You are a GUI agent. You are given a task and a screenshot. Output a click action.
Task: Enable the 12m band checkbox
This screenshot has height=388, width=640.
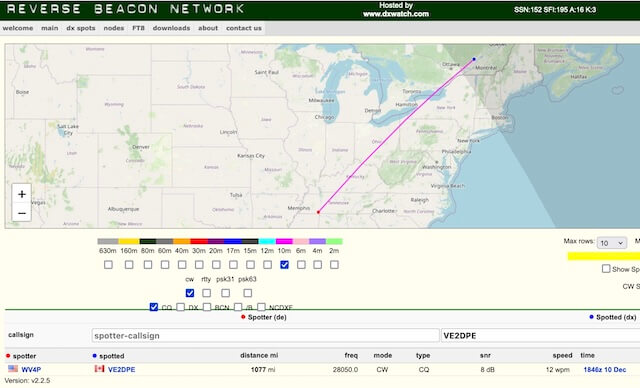pos(267,265)
